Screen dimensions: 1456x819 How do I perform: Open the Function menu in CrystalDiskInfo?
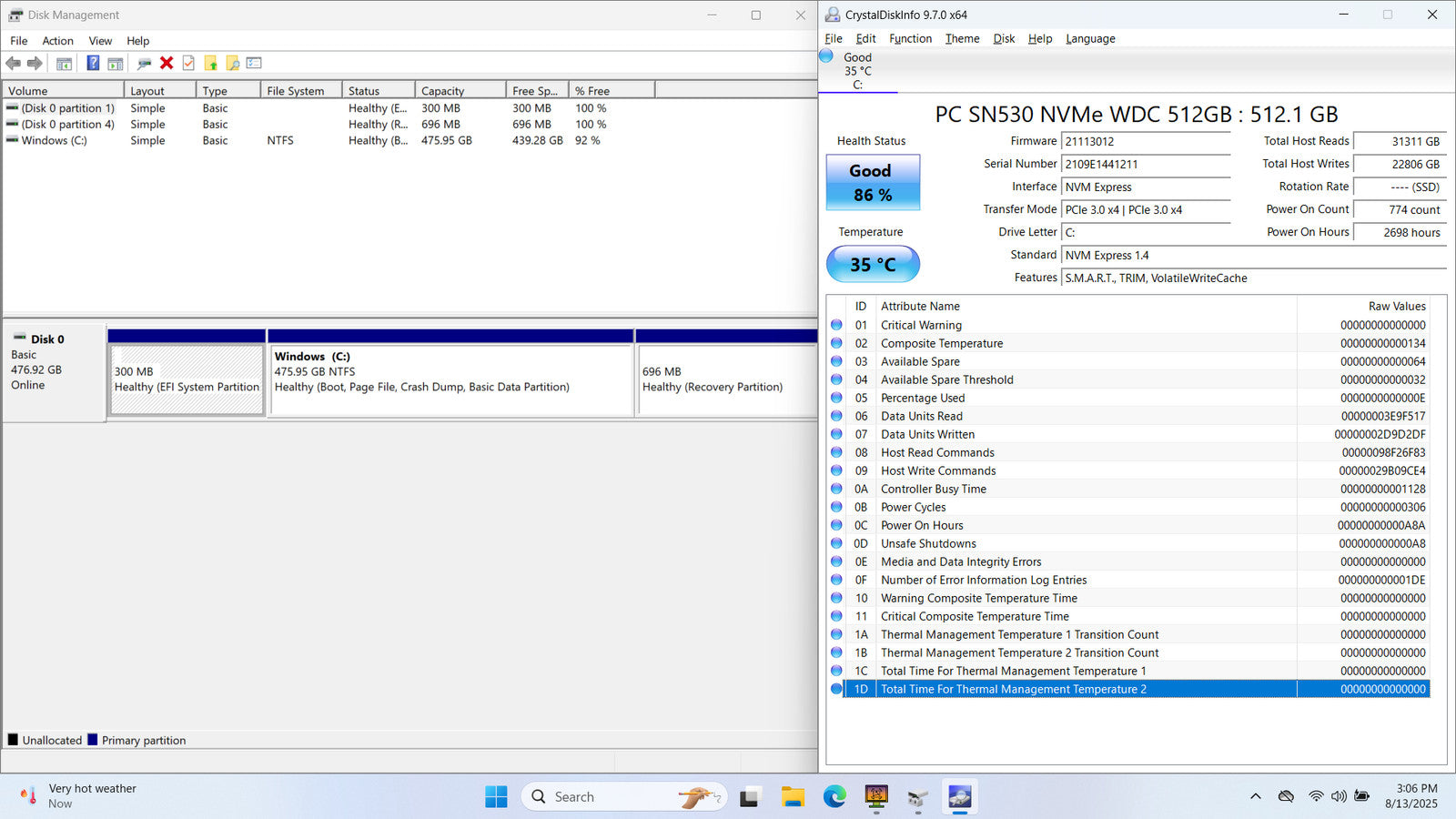coord(910,38)
